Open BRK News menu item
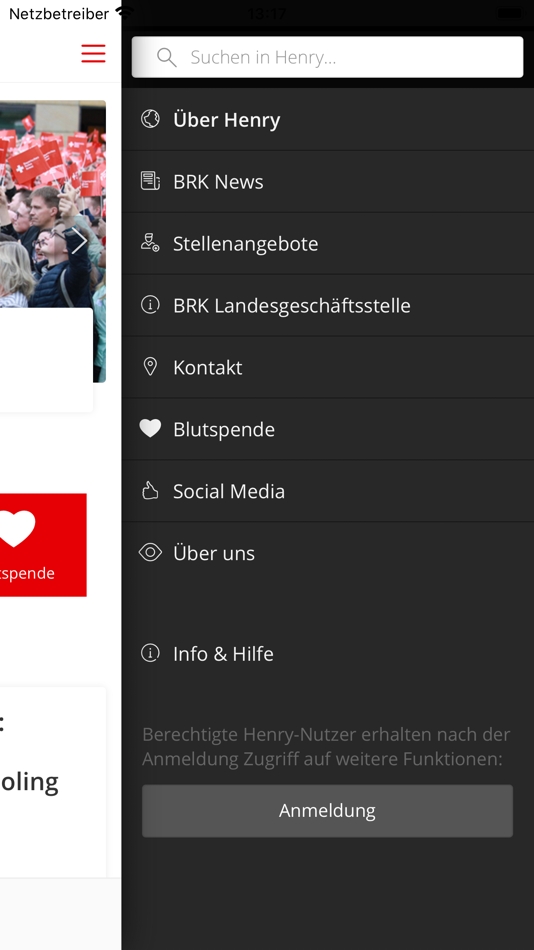 click(x=328, y=182)
